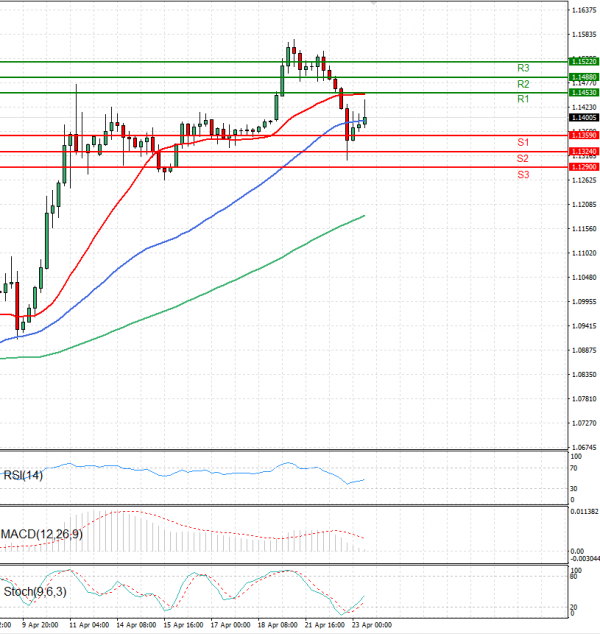Click the Stoch(9,6,3) indicator label
The width and height of the screenshot is (600, 634).
point(35,592)
